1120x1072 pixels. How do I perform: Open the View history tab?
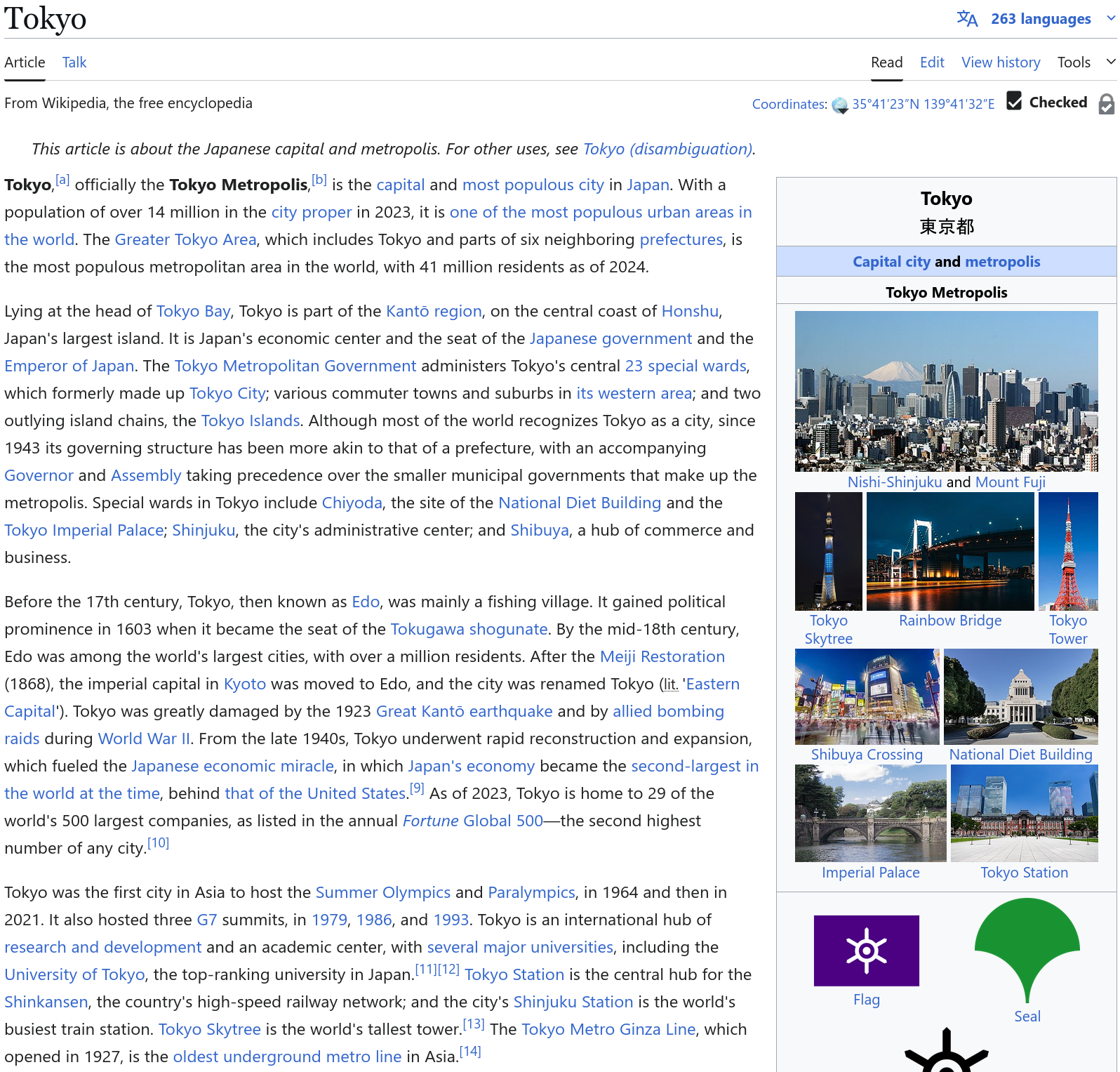pos(1001,62)
